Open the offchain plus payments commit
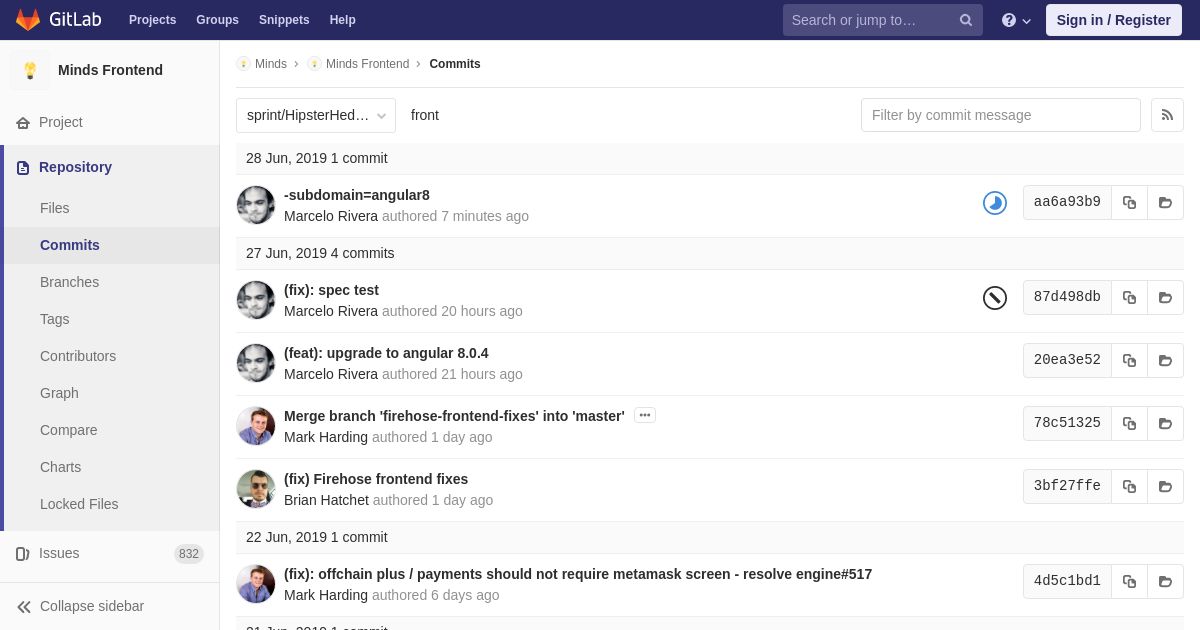The height and width of the screenshot is (630, 1200). click(x=578, y=574)
